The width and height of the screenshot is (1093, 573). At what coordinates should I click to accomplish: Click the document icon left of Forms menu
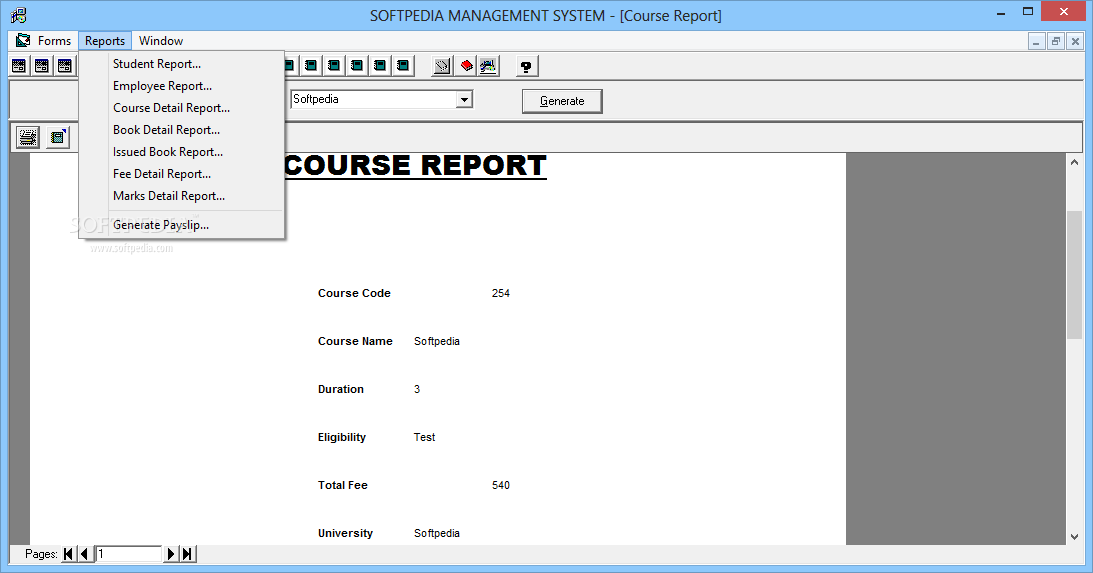pyautogui.click(x=23, y=40)
